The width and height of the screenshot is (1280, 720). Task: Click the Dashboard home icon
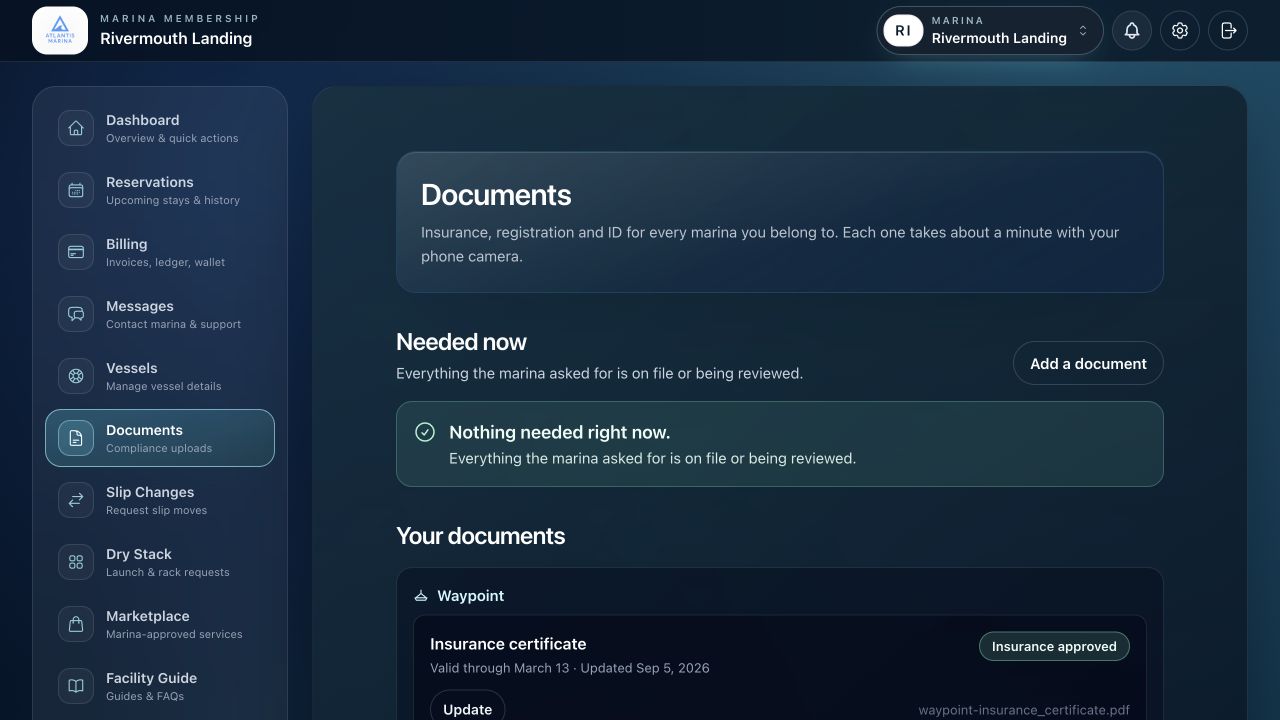76,128
